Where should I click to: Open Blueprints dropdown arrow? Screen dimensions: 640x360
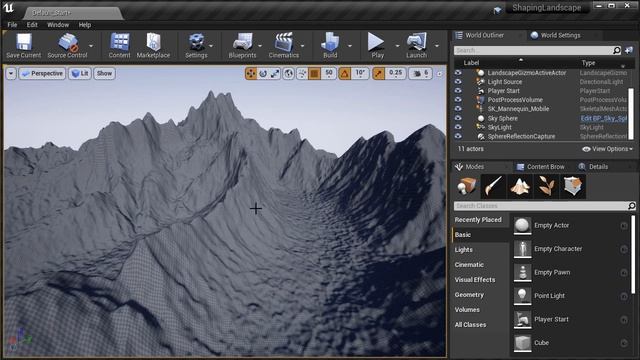pos(260,46)
